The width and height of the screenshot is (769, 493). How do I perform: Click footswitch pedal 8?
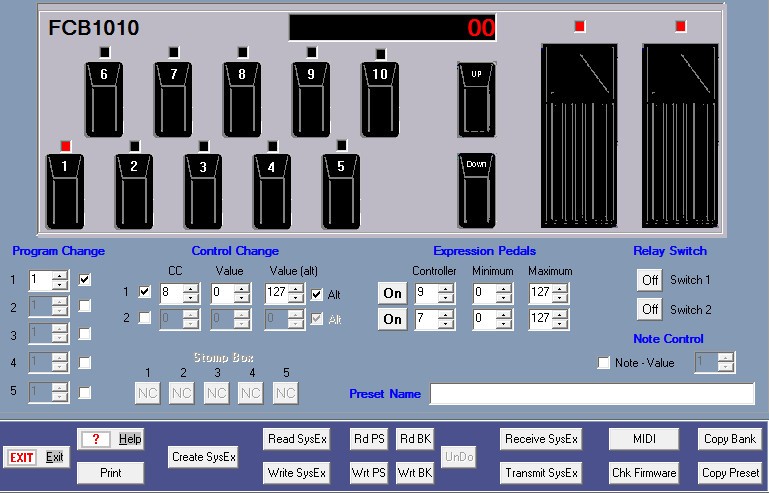[242, 99]
